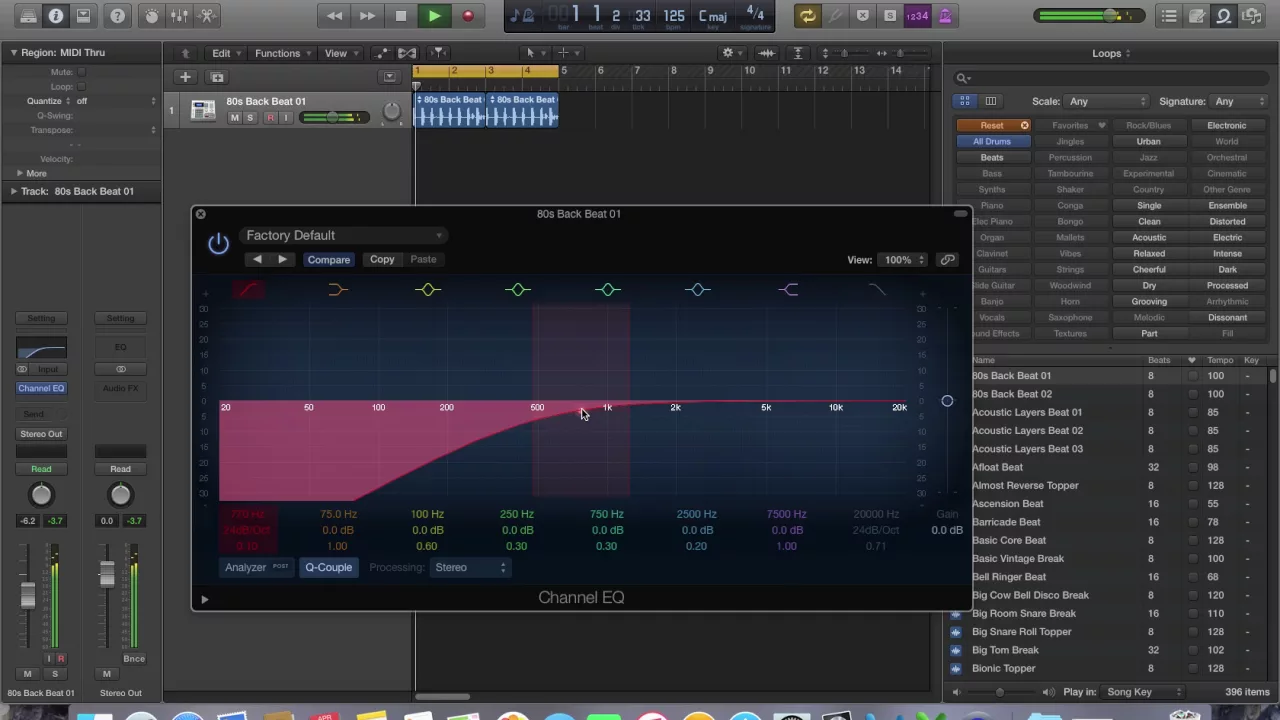Image resolution: width=1280 pixels, height=720 pixels.
Task: Open the Processing Stereo dropdown
Action: [471, 568]
